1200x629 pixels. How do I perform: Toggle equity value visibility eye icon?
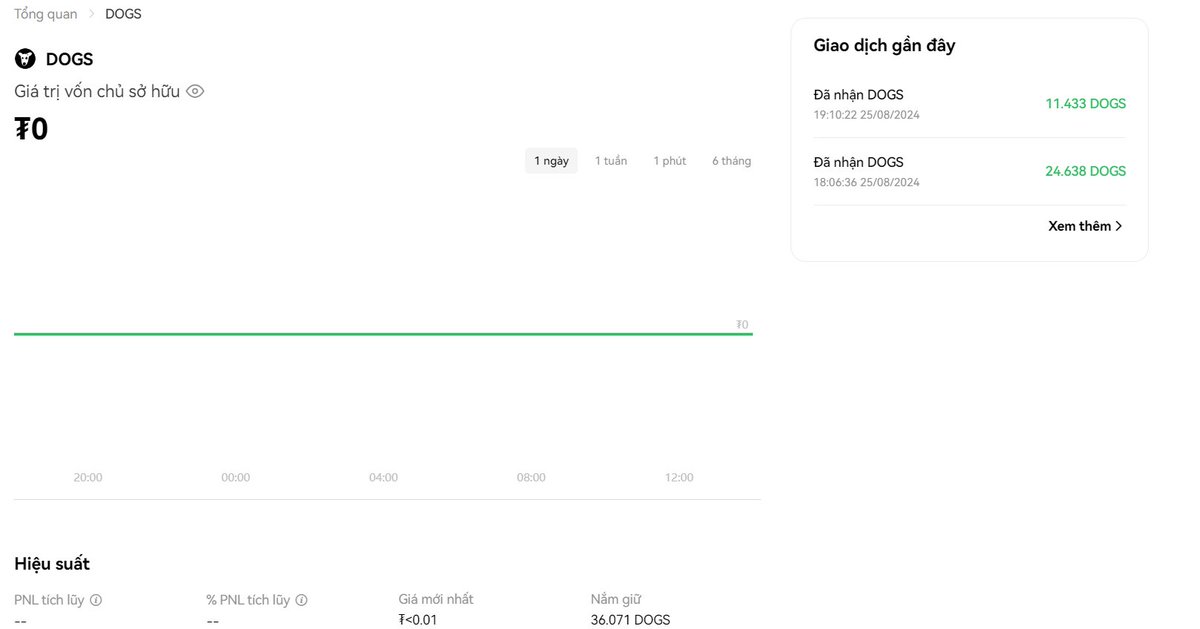pos(195,91)
